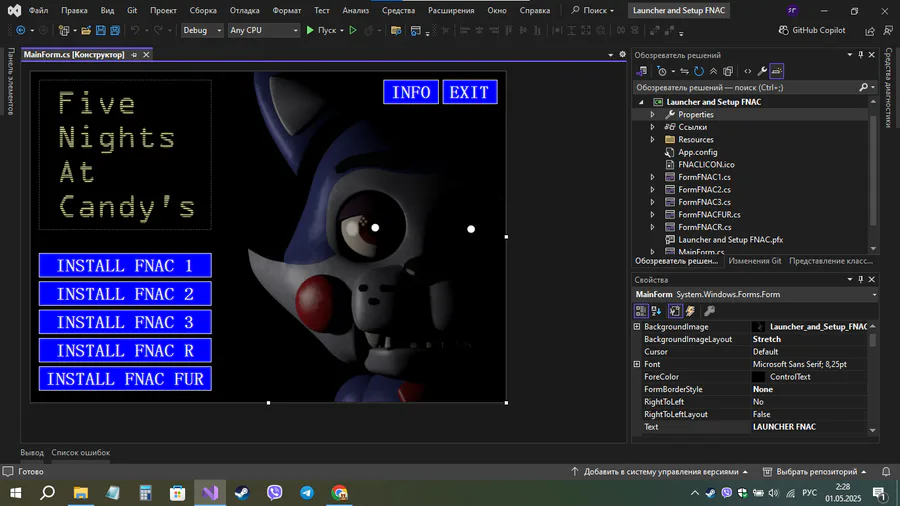The width and height of the screenshot is (900, 506).
Task: Expand the FormFNACFUR.cs node
Action: 652,215
